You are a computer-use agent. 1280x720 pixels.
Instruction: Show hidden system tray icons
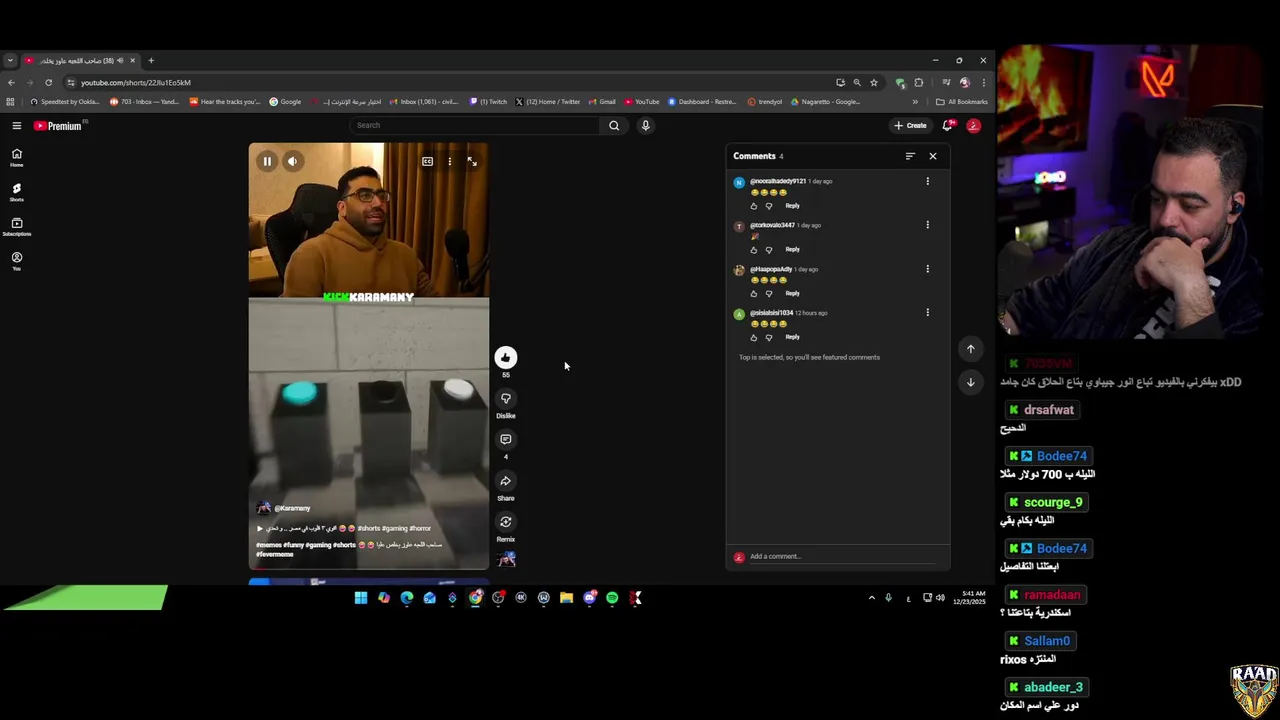click(x=871, y=598)
